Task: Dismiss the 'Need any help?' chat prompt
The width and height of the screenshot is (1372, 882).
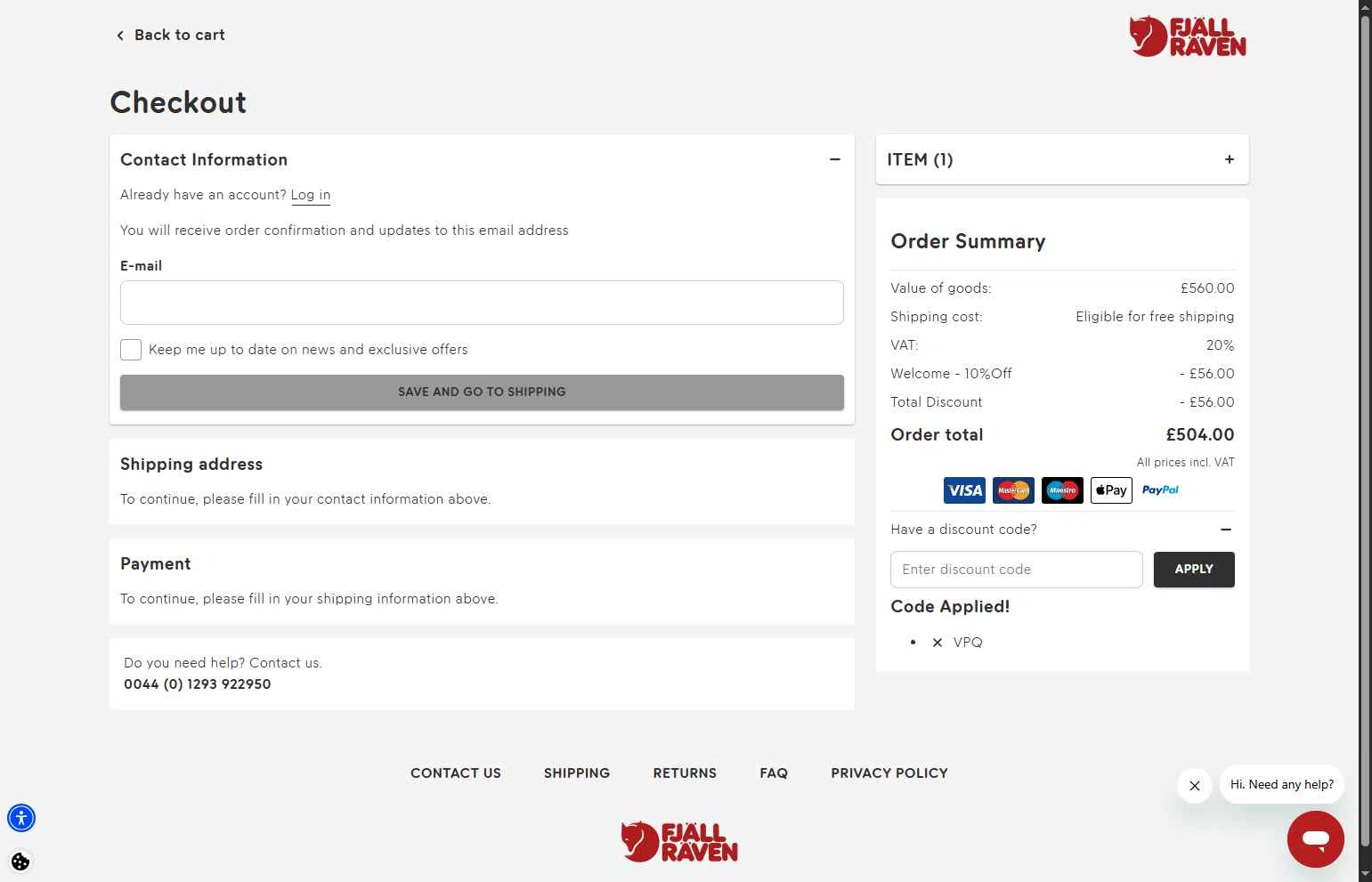Action: point(1195,786)
